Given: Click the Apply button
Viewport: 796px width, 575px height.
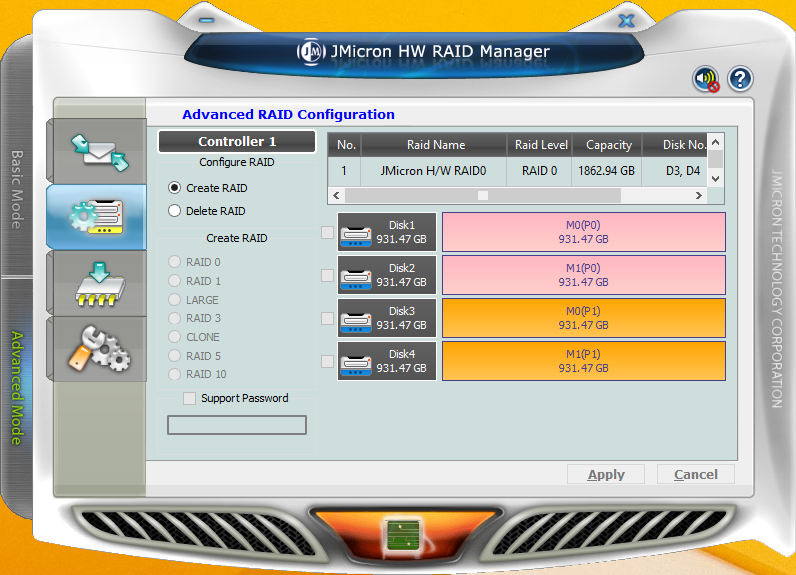Looking at the screenshot, I should point(606,475).
